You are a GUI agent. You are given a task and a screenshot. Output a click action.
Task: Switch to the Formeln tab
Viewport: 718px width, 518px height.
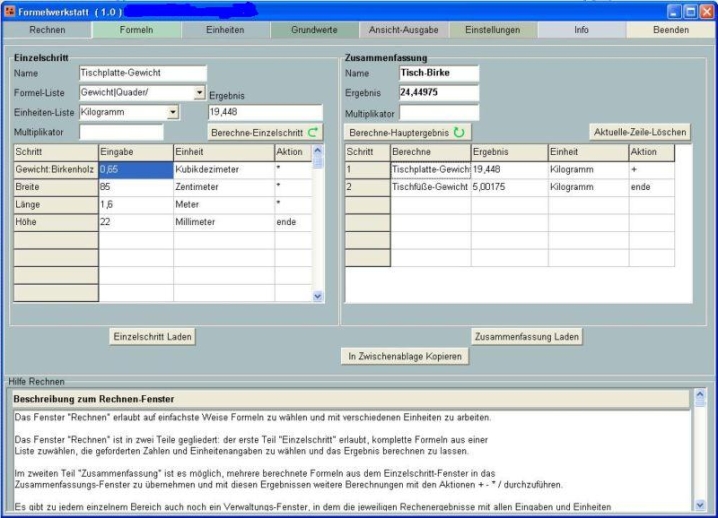(x=137, y=30)
